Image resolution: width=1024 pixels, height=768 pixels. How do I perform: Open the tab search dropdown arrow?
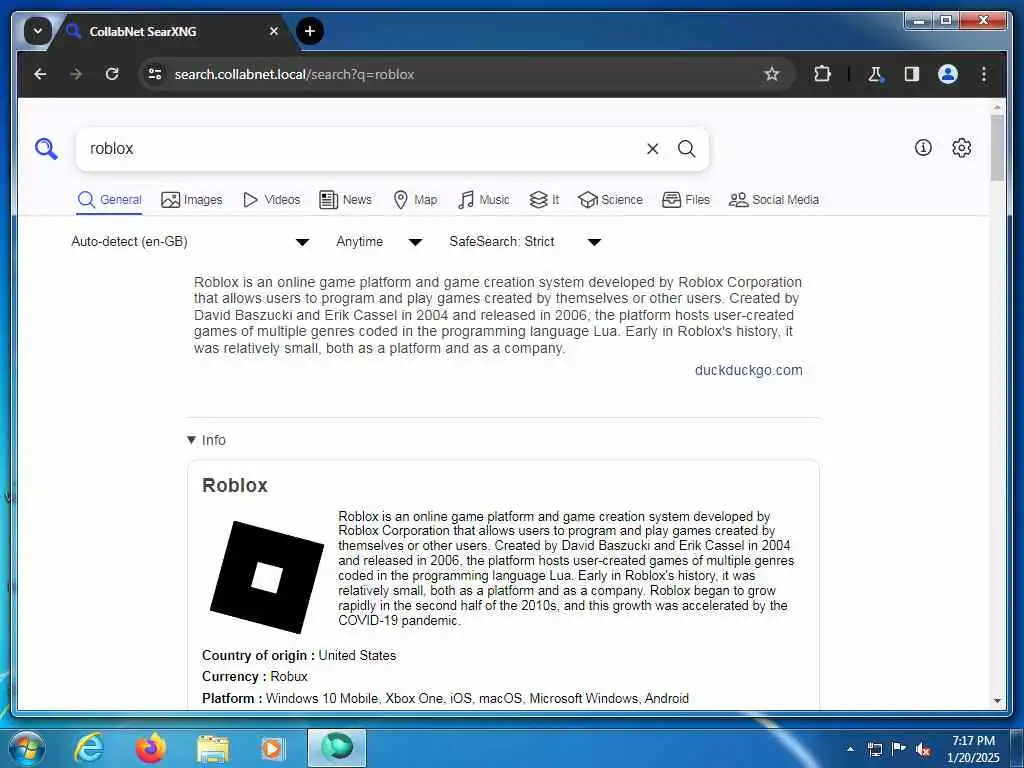(38, 31)
